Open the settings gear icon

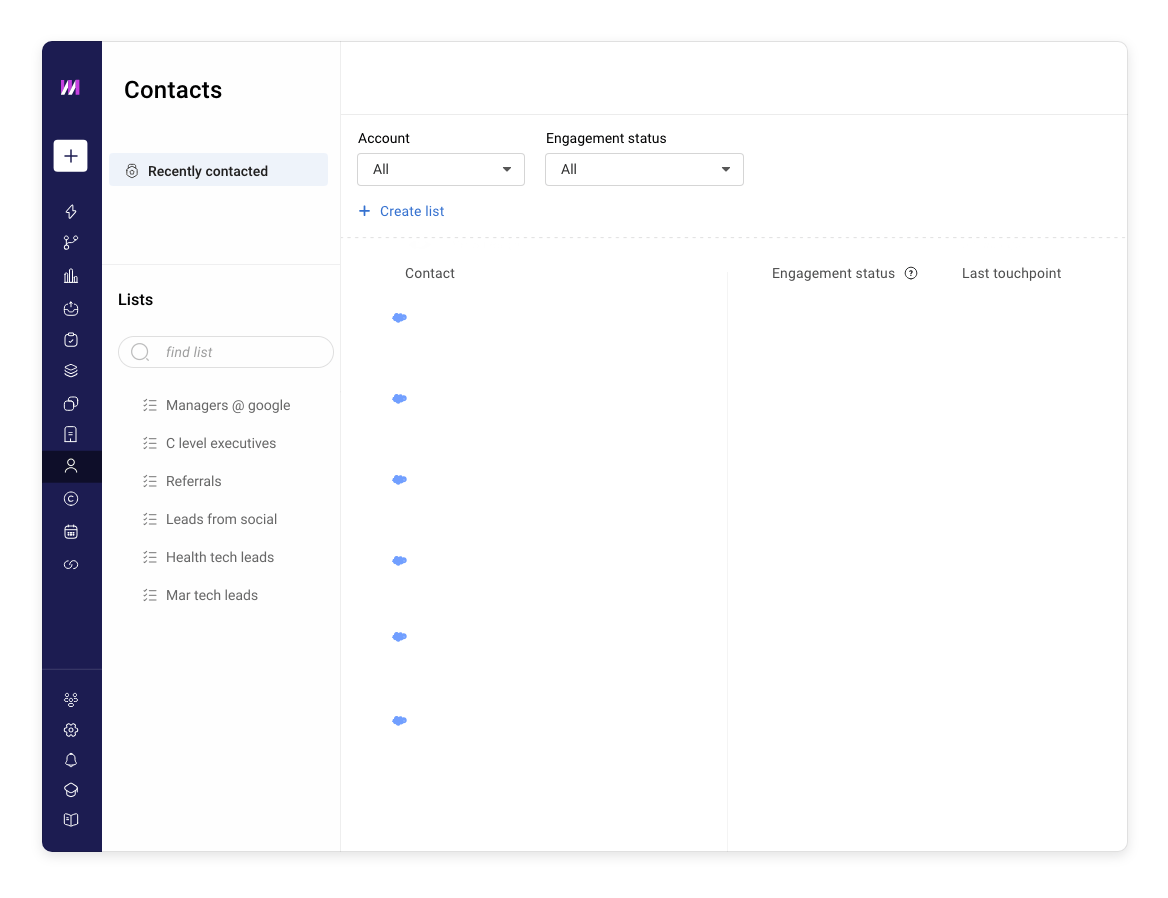pyautogui.click(x=71, y=730)
